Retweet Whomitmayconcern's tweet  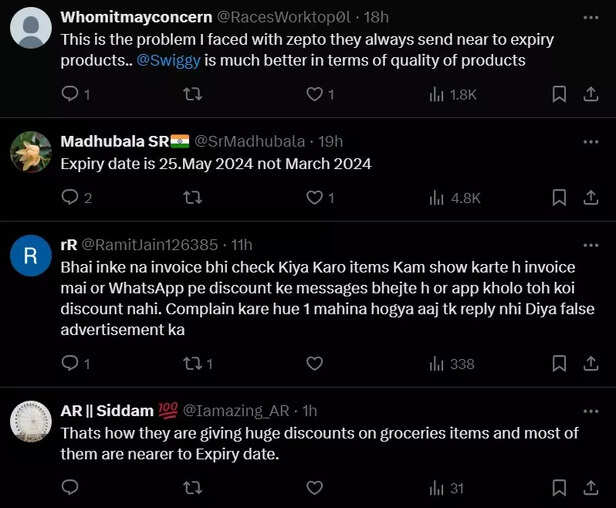click(x=193, y=94)
